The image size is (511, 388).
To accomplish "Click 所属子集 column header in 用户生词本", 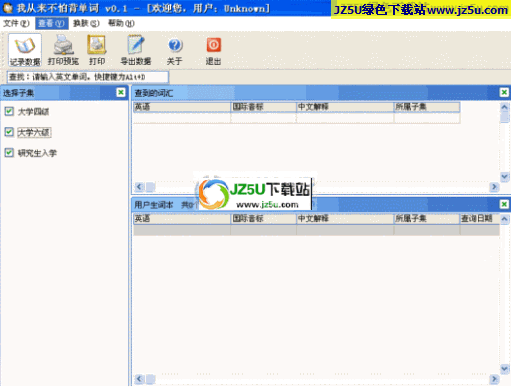I will click(427, 219).
